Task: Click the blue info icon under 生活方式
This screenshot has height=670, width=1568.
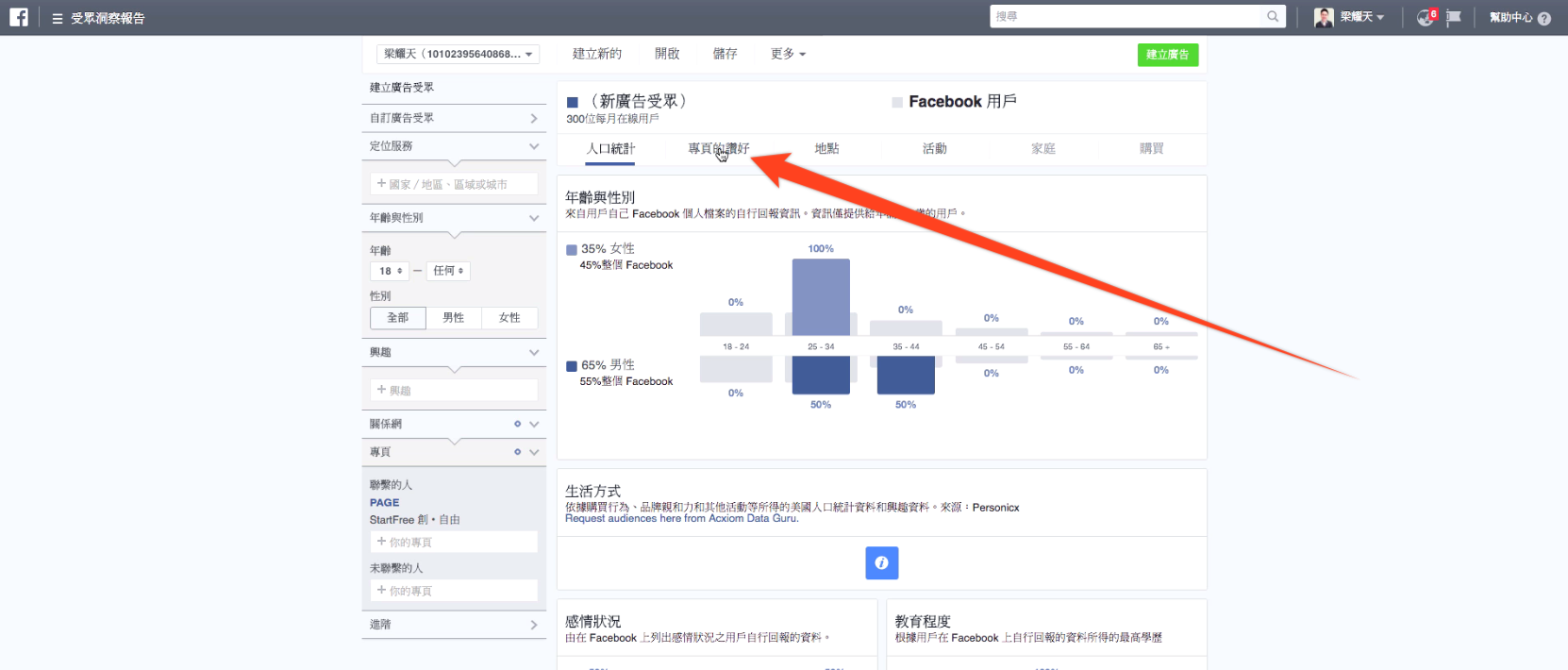Action: (x=881, y=563)
